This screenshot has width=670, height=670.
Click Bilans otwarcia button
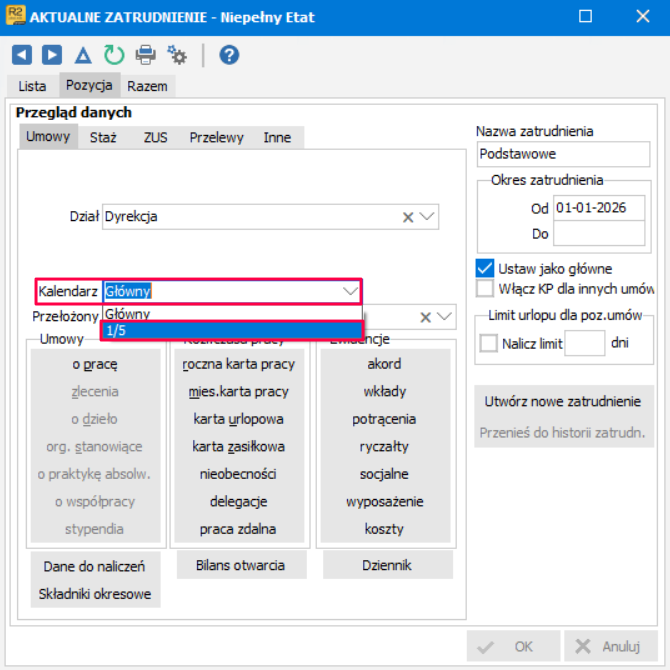tap(241, 565)
